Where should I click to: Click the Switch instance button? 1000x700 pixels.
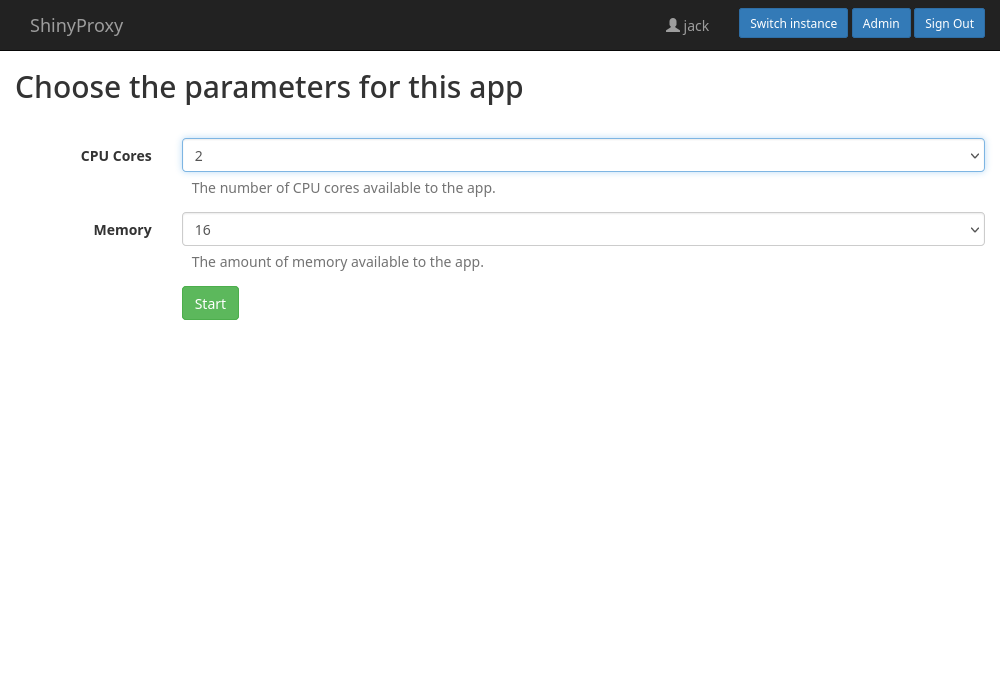pos(793,24)
